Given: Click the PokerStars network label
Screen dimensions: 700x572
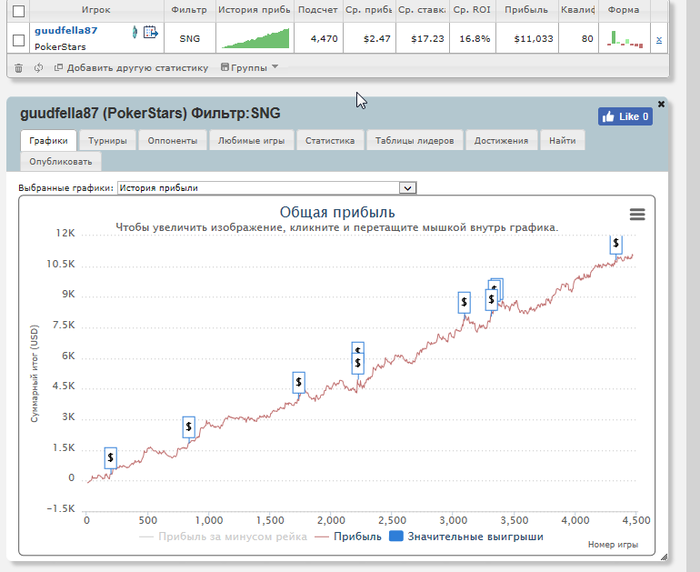Looking at the screenshot, I should (60, 47).
